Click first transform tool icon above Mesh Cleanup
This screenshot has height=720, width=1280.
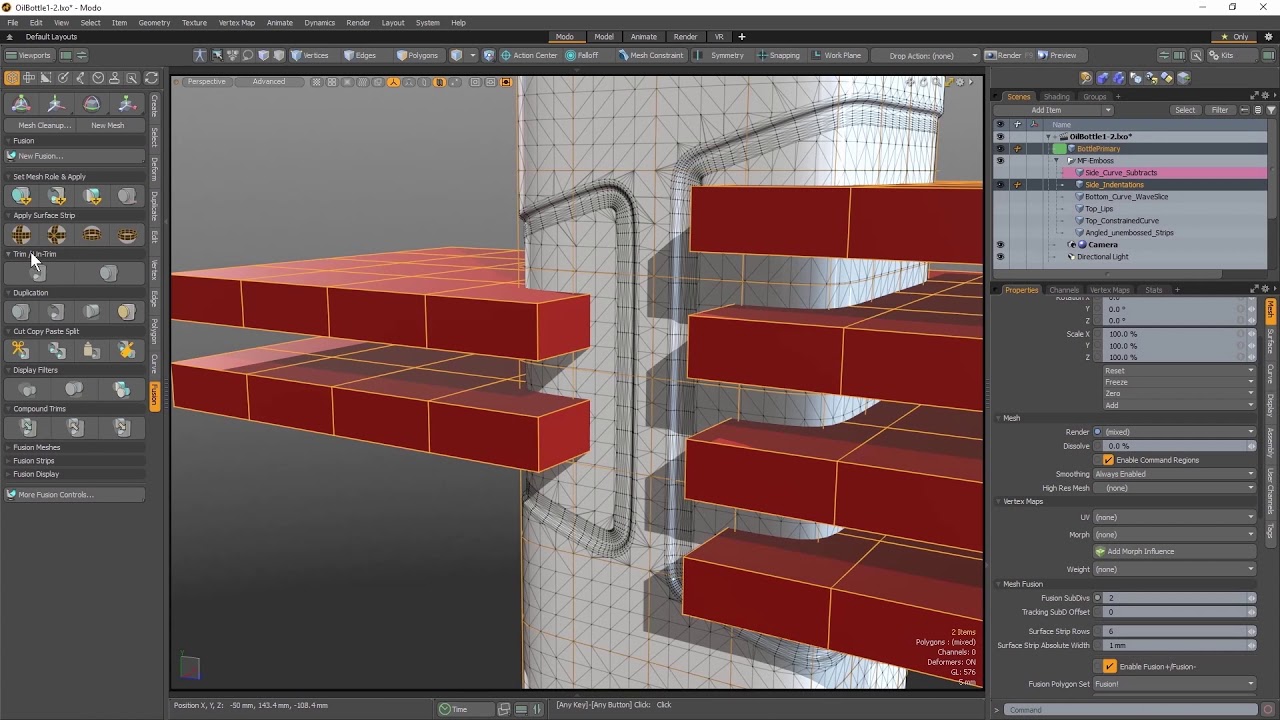(x=21, y=104)
